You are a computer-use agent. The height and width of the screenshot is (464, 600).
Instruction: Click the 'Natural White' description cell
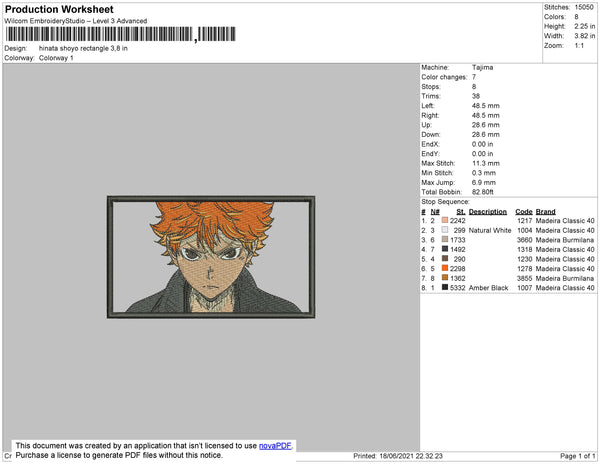(x=490, y=230)
